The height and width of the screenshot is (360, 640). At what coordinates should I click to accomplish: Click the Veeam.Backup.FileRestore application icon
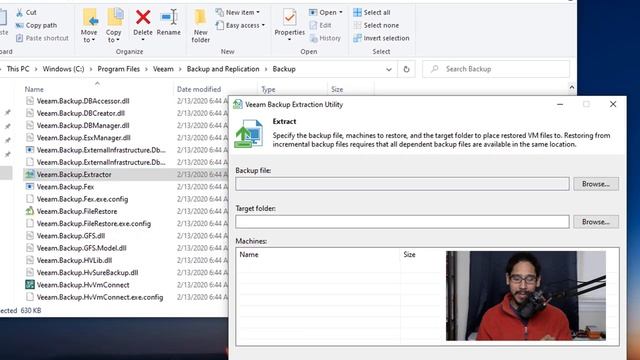pos(29,211)
